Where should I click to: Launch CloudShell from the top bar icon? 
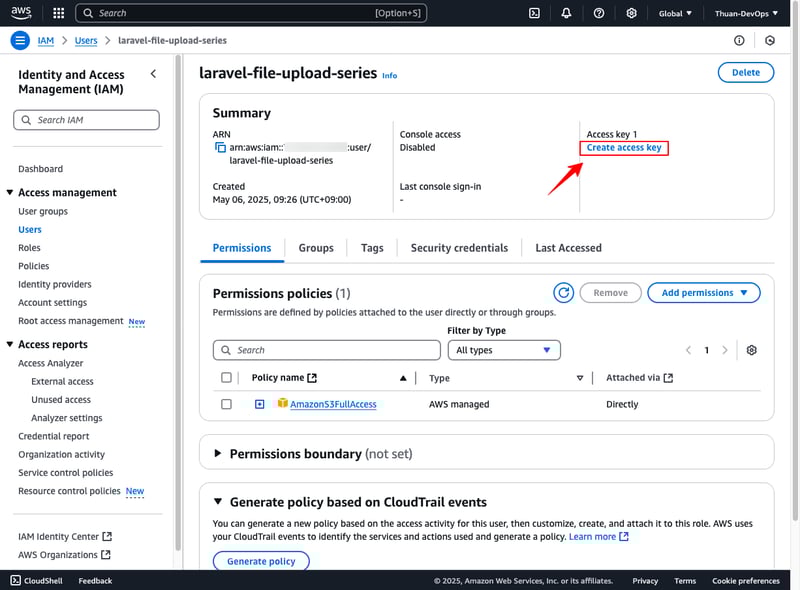pyautogui.click(x=535, y=13)
